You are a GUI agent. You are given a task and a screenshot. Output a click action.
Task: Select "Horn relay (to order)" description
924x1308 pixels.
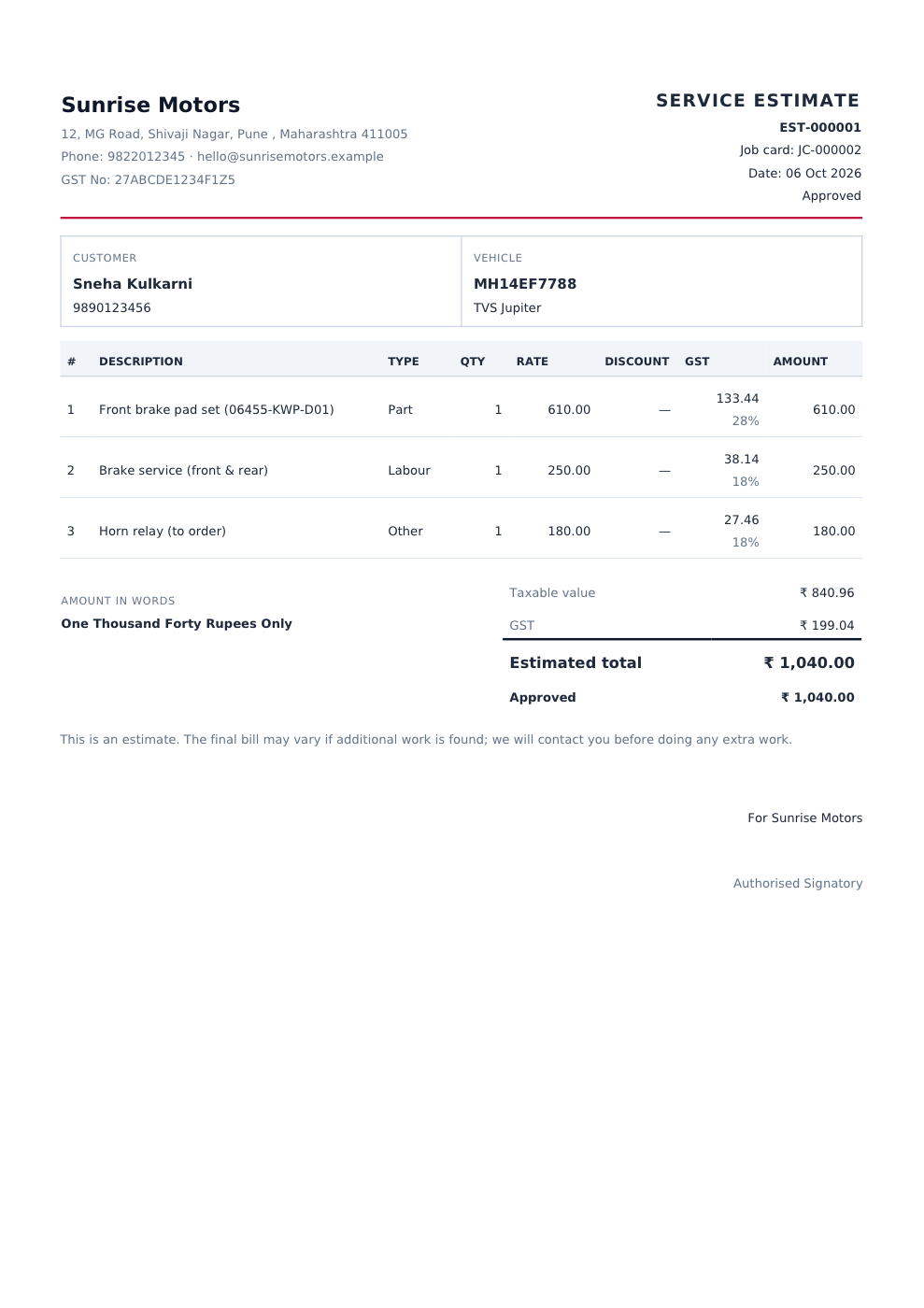coord(163,531)
